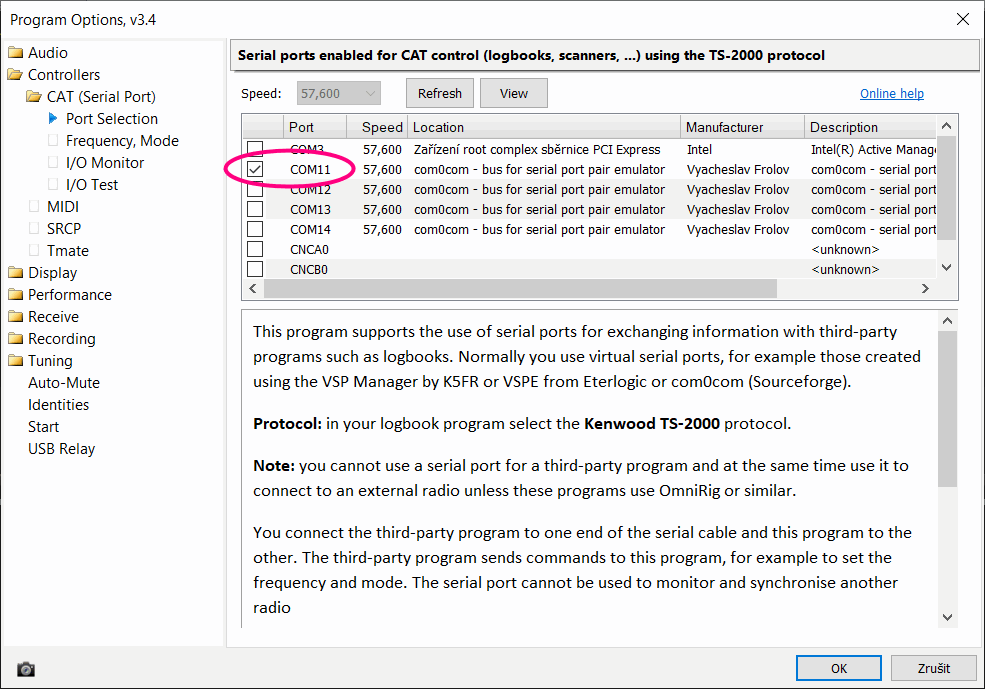
Task: Collapse the Controllers folder icon
Action: coord(15,75)
